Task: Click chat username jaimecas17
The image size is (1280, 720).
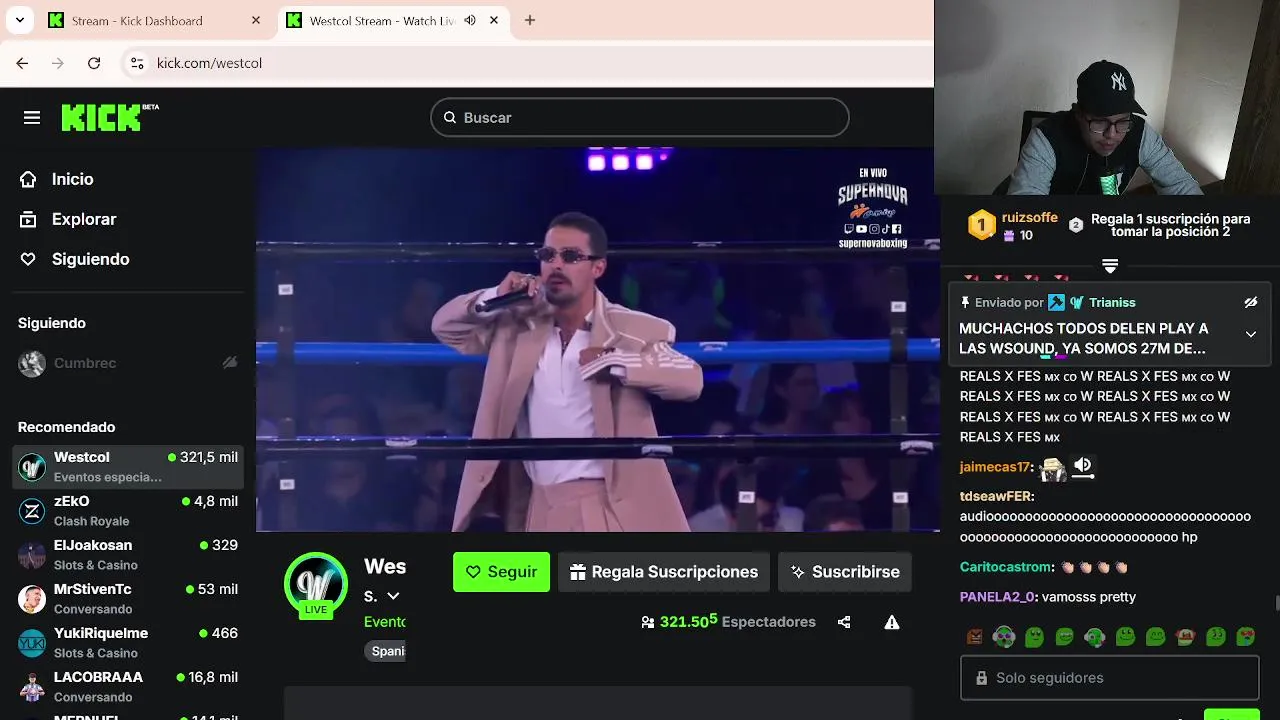Action: coord(995,467)
